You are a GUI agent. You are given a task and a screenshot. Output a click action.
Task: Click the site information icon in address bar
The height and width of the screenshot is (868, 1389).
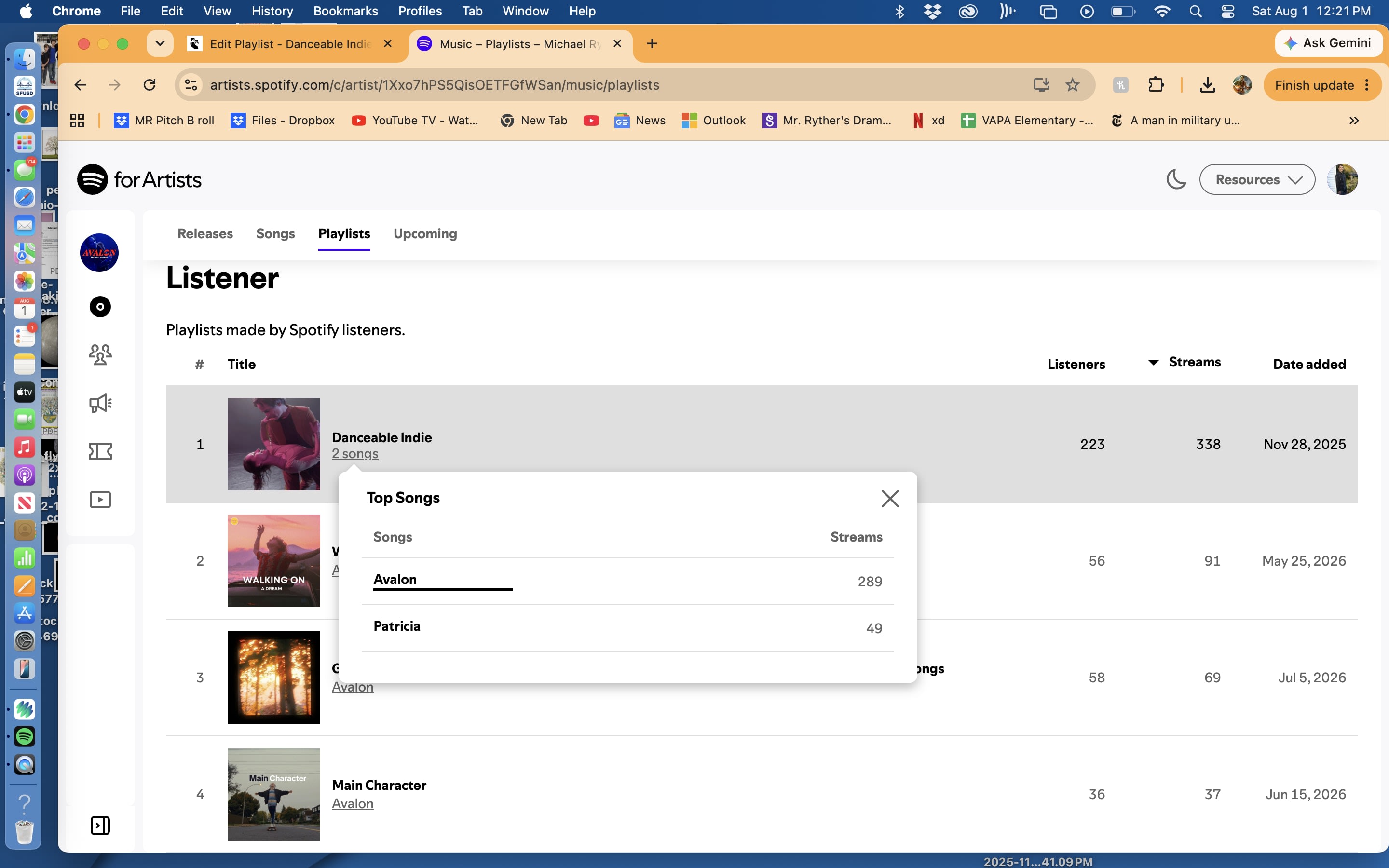point(191,85)
